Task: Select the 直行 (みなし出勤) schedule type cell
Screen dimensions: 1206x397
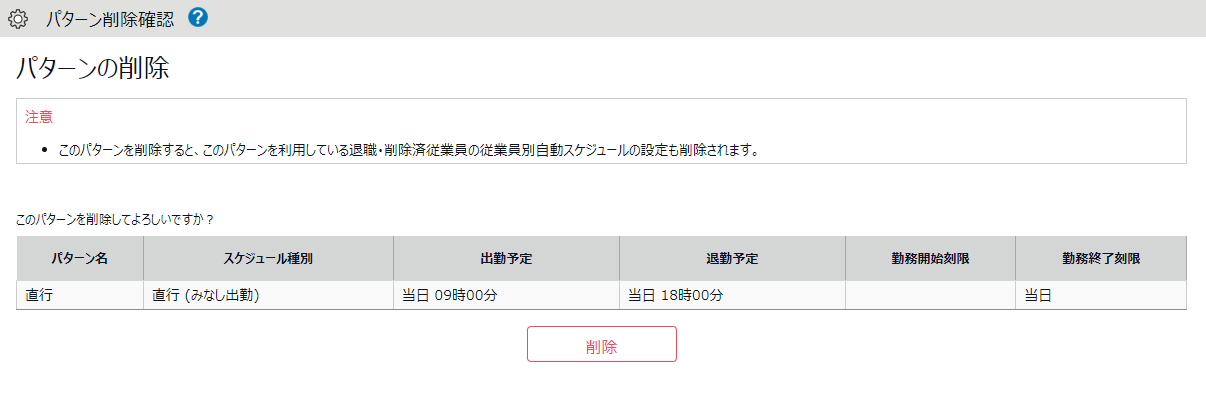Action: tap(268, 295)
